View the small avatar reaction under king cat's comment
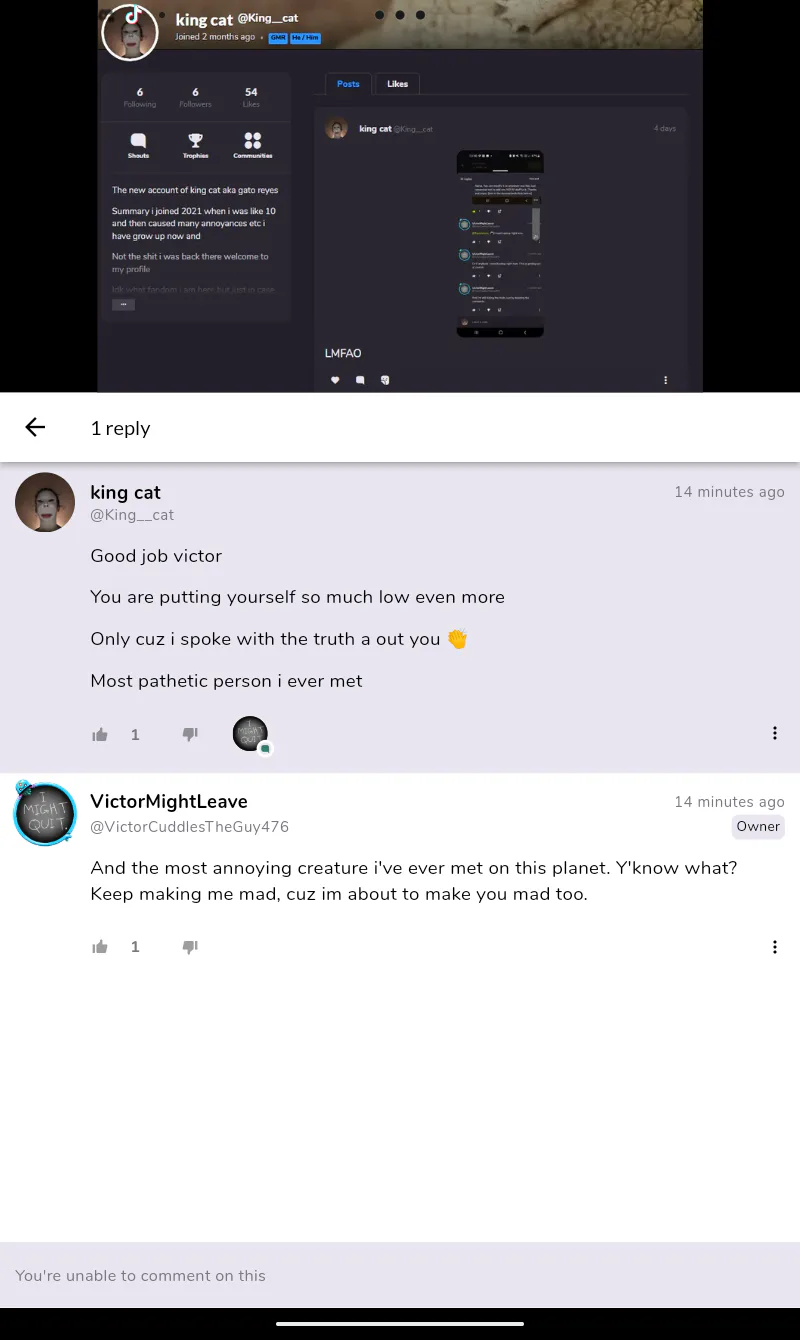This screenshot has height=1340, width=800. tap(251, 735)
